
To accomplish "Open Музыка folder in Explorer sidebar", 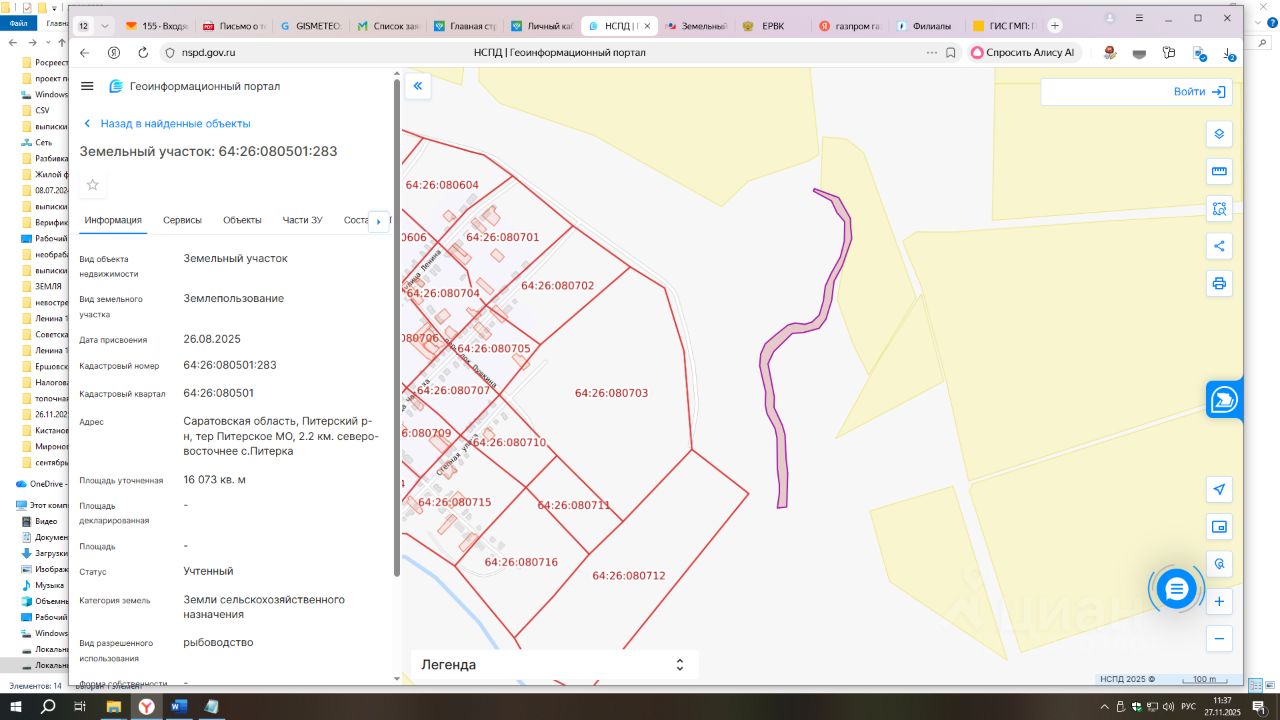I will pyautogui.click(x=42, y=585).
